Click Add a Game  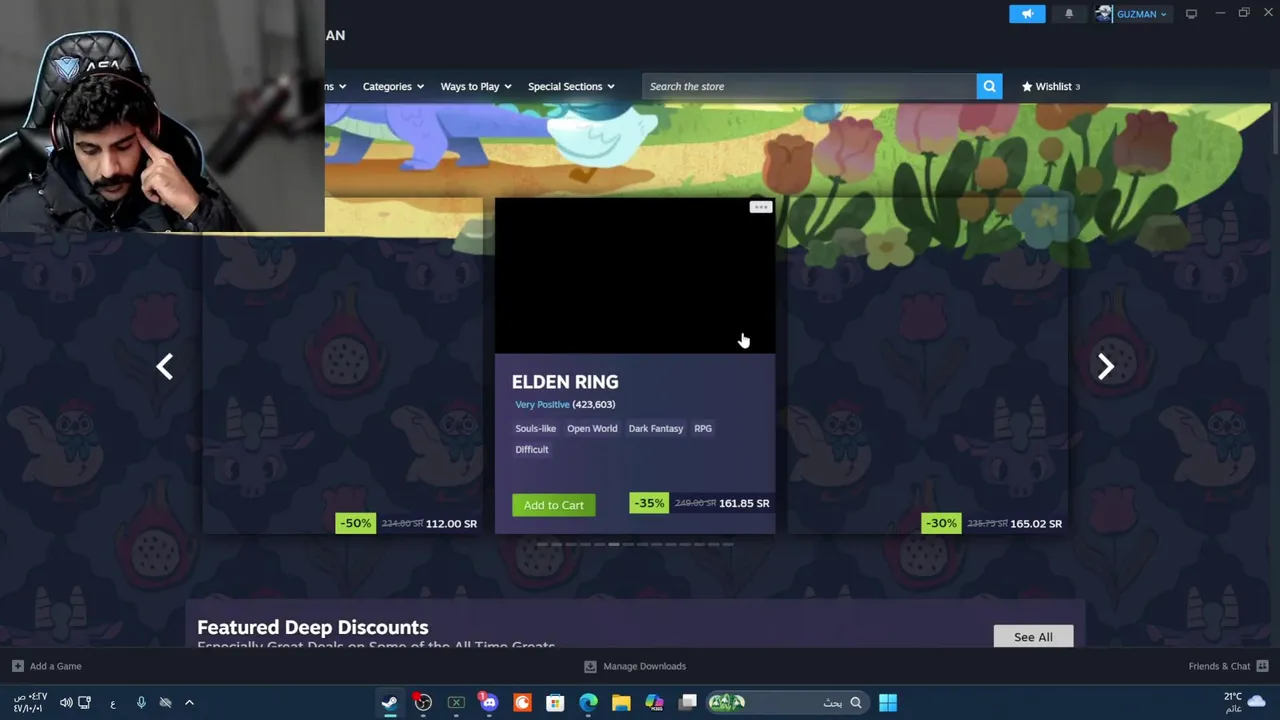[47, 666]
